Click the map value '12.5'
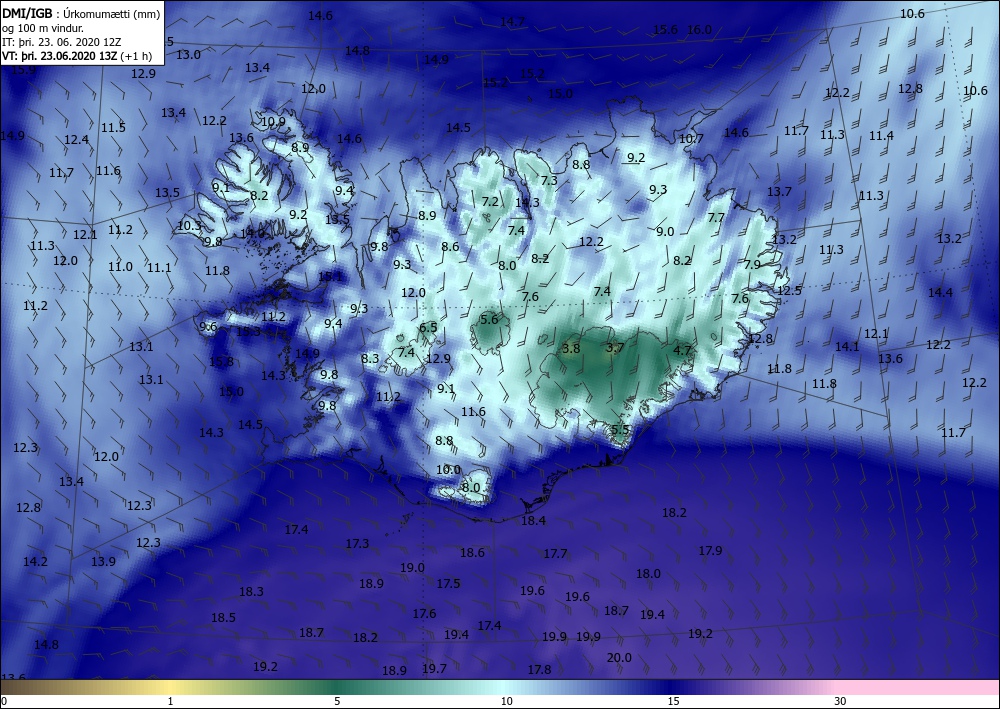 click(790, 290)
